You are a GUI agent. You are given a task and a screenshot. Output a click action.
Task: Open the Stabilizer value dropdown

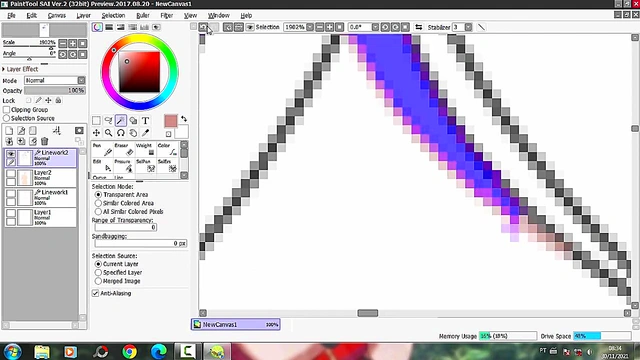pyautogui.click(x=468, y=27)
